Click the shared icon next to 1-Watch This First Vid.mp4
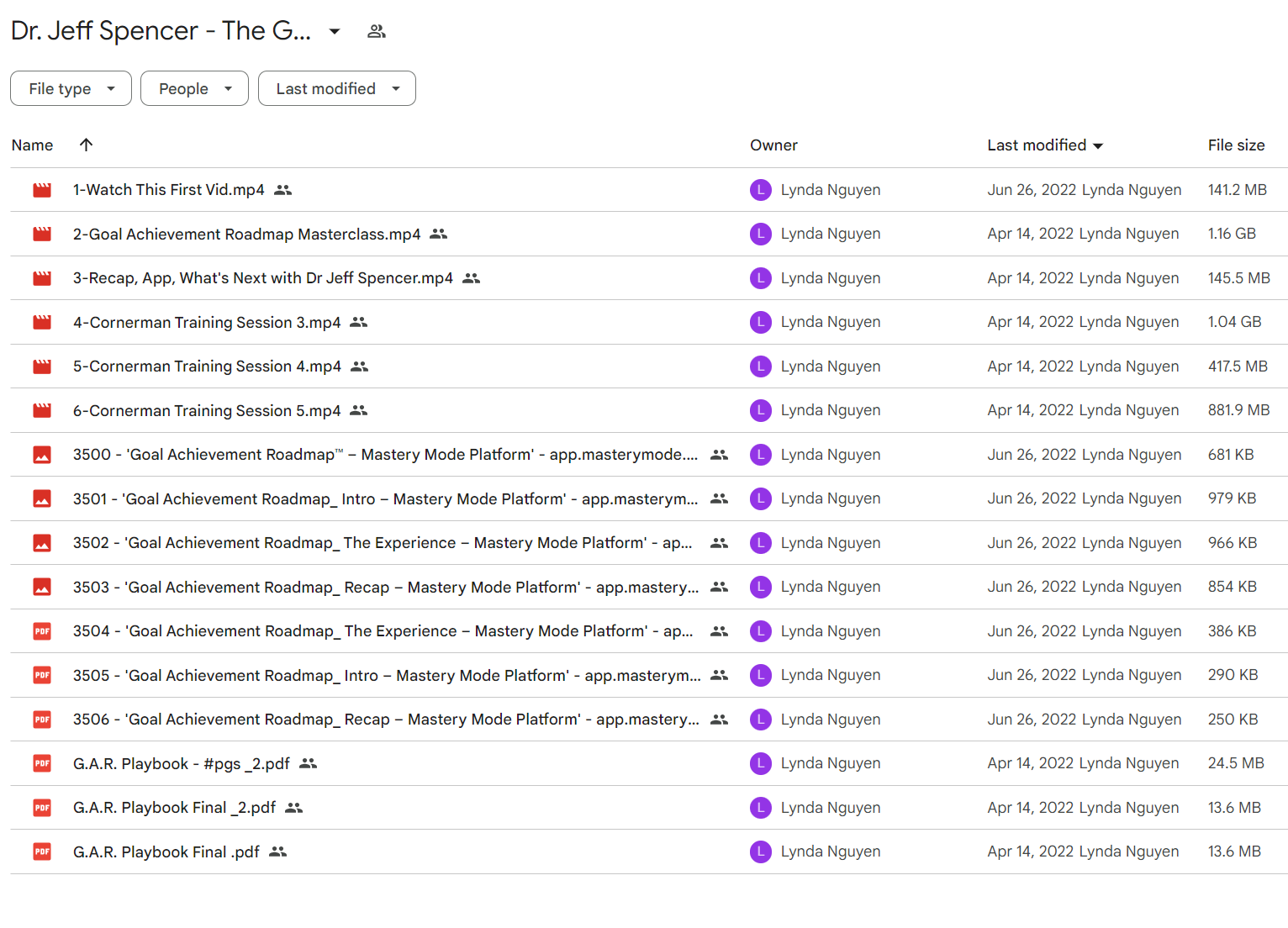The height and width of the screenshot is (928, 1288). point(283,190)
